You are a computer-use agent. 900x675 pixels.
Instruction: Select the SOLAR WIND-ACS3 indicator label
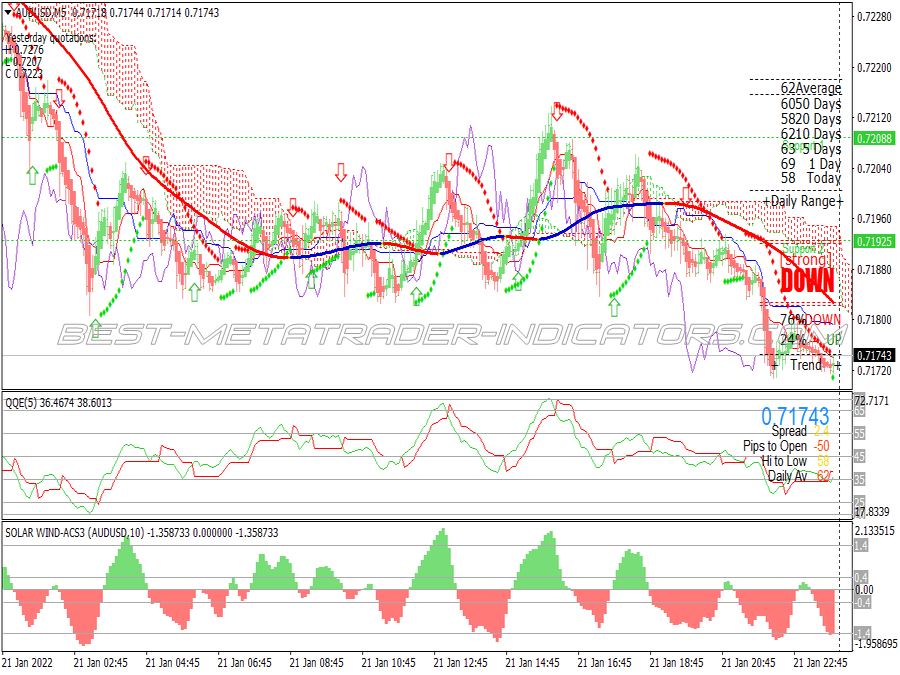142,533
